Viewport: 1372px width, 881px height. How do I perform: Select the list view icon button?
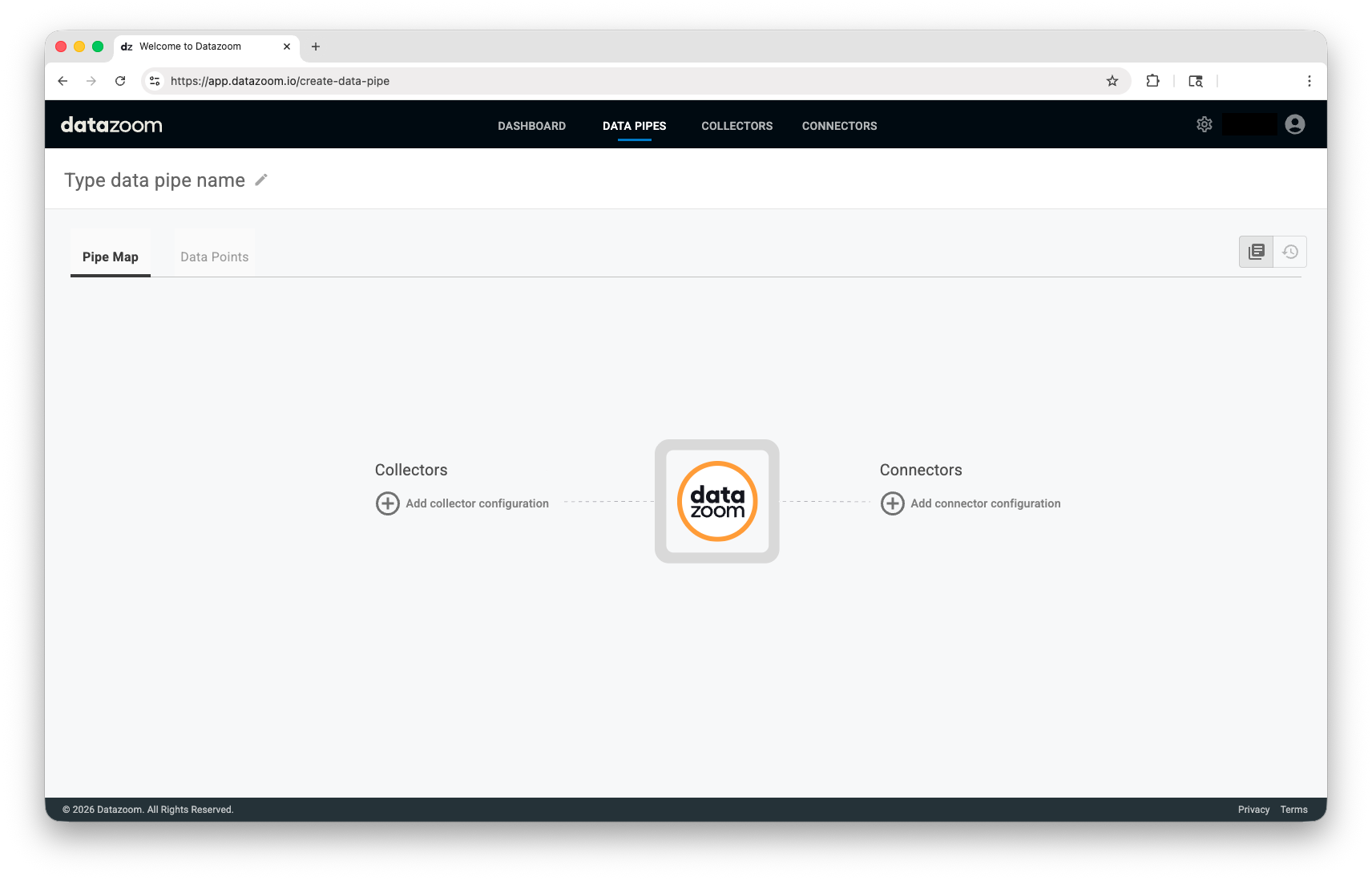coord(1256,252)
